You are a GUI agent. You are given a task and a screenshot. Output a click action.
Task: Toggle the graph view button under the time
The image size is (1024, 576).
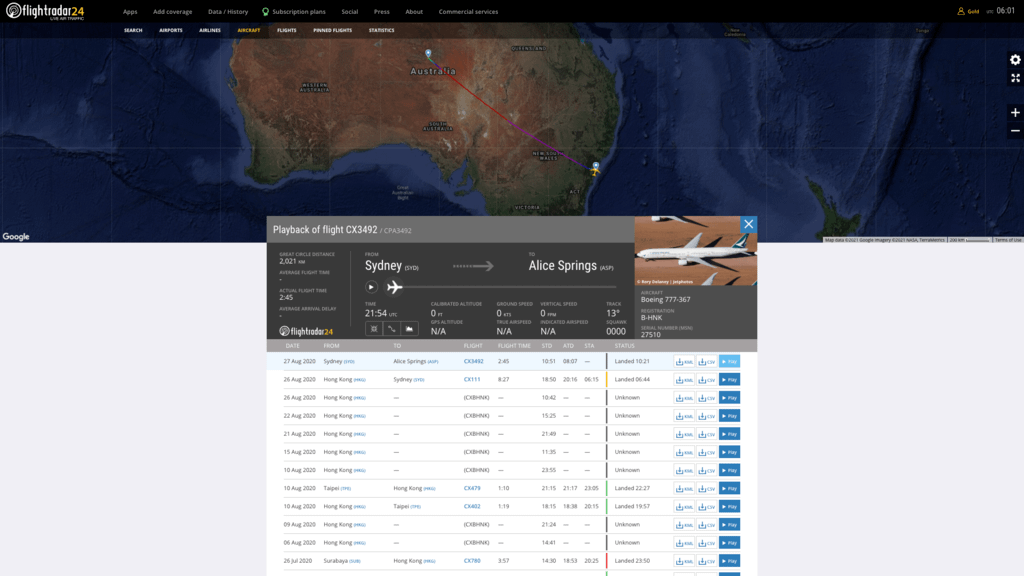(409, 328)
